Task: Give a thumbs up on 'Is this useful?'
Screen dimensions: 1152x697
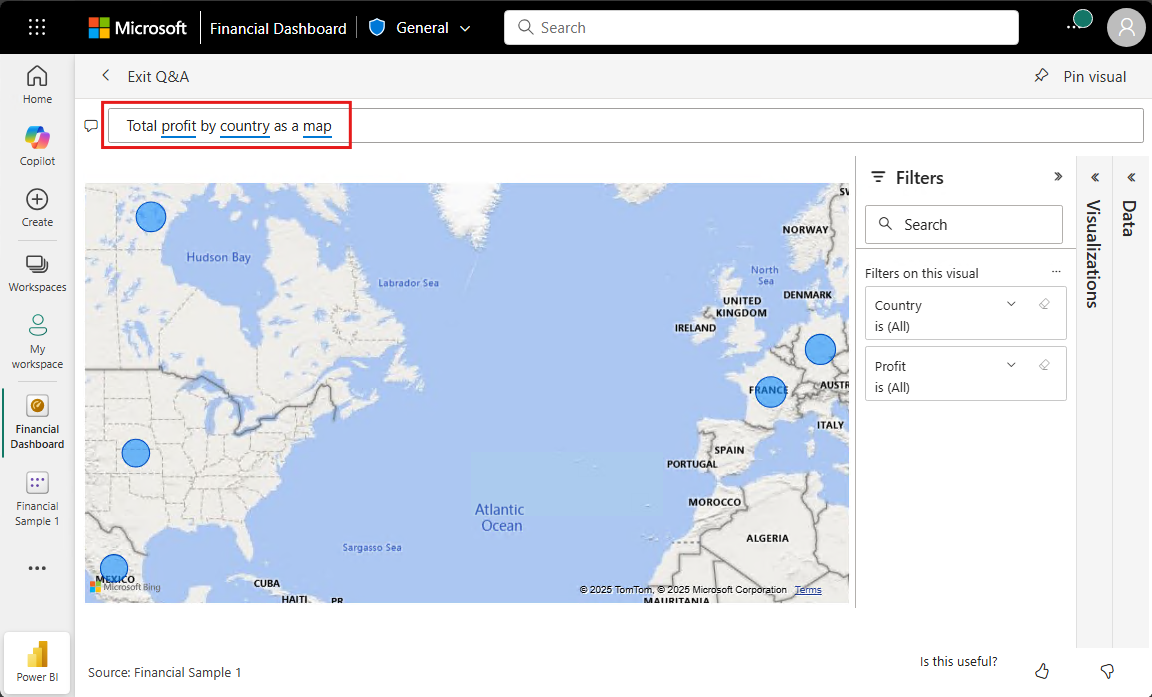Action: (1041, 671)
